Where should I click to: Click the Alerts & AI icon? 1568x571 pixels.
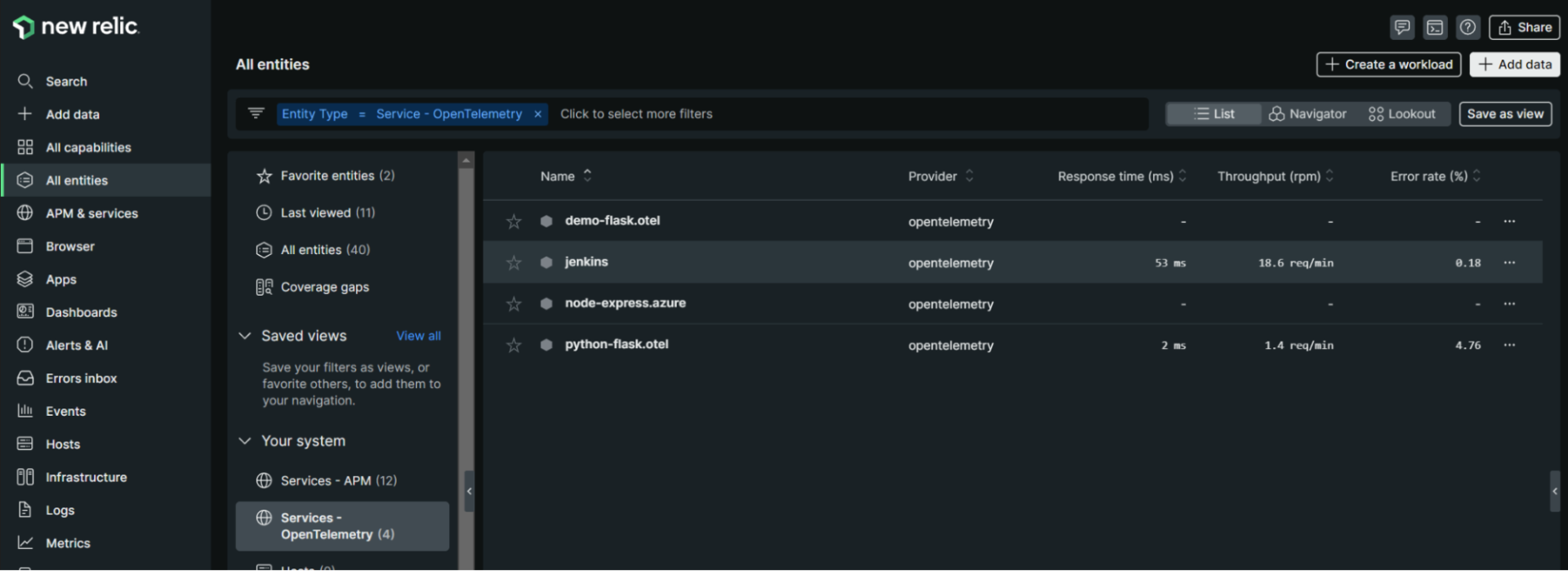25,345
